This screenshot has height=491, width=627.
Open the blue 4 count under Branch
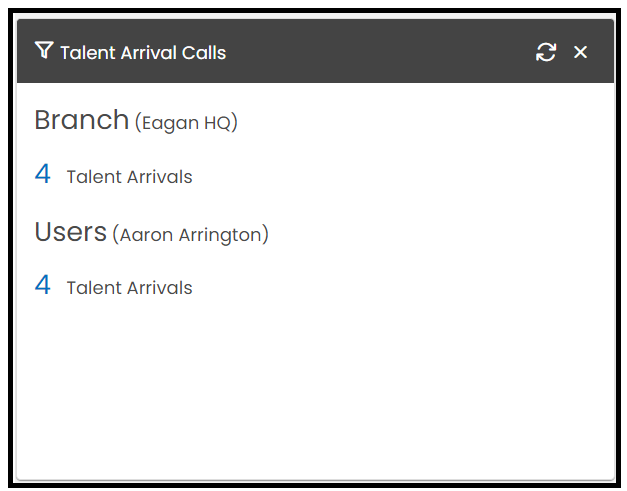[43, 174]
